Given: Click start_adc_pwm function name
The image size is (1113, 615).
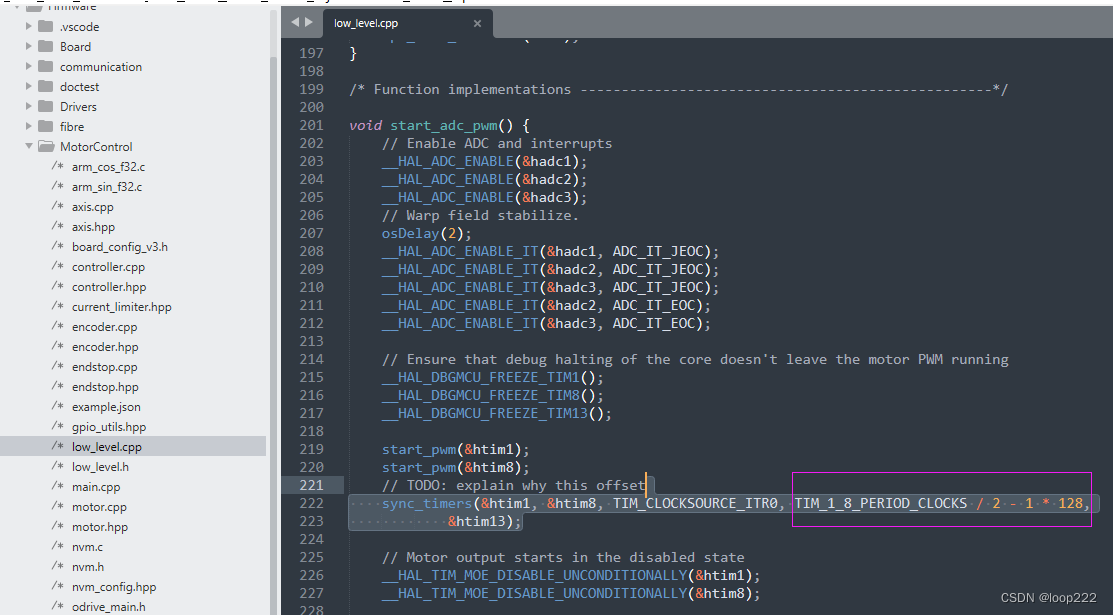Looking at the screenshot, I should pos(444,126).
